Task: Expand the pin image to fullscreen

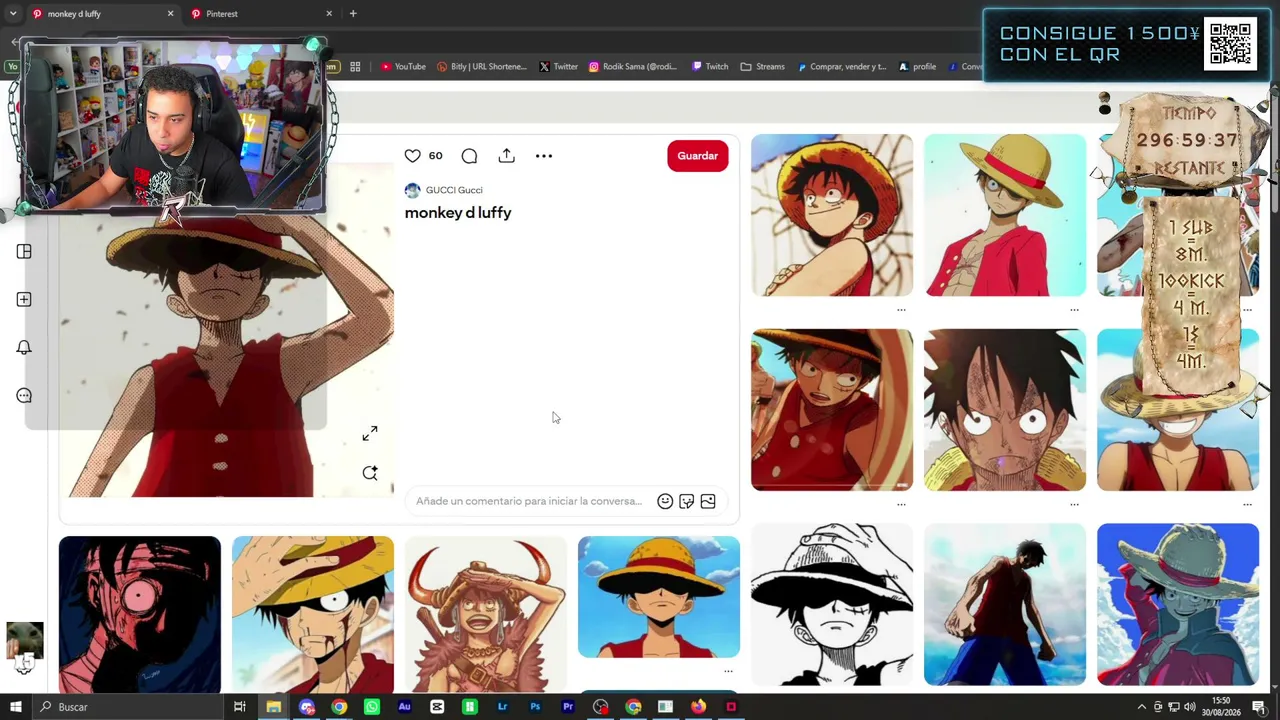Action: tap(370, 433)
